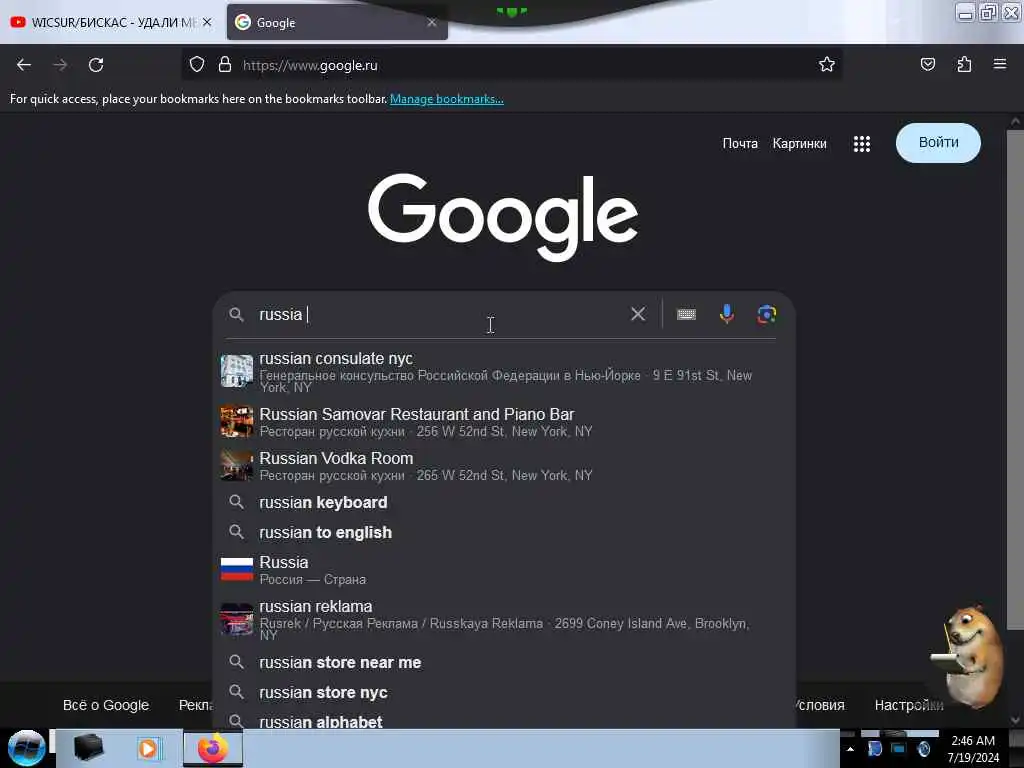Go back with the browser back arrow
The height and width of the screenshot is (768, 1024).
[24, 65]
